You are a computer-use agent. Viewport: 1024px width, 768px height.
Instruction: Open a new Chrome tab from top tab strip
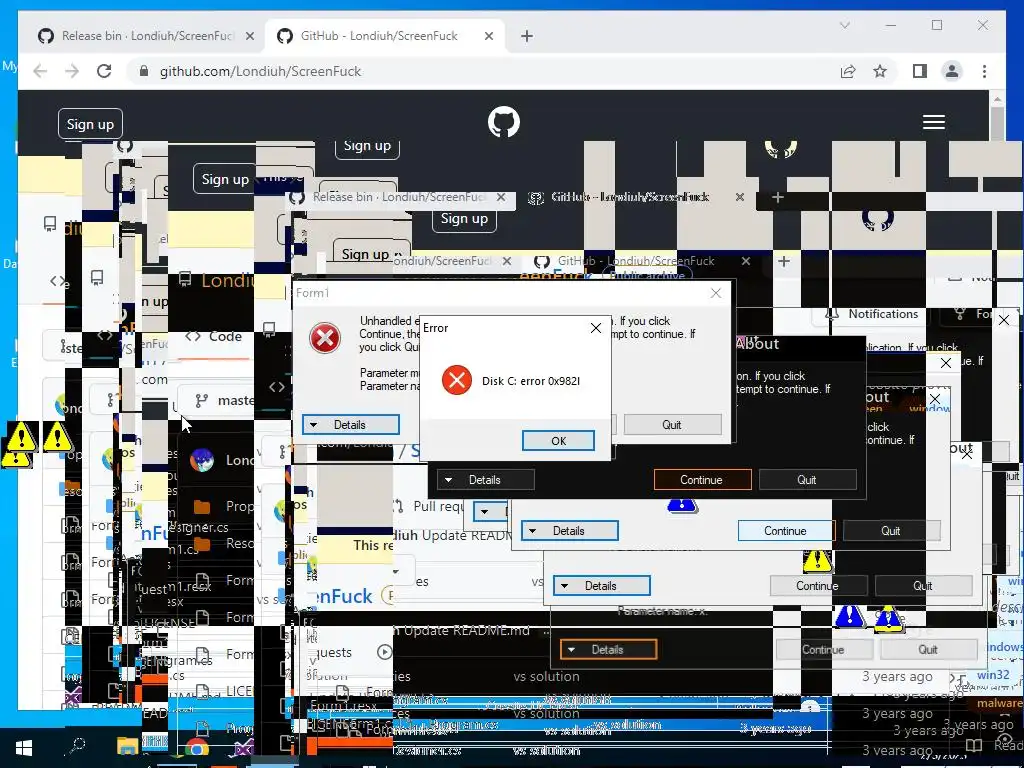click(526, 36)
